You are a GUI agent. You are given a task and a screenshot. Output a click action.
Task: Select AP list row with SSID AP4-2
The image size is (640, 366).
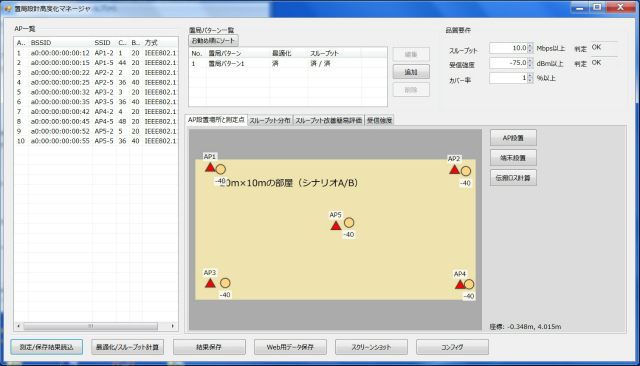(96, 112)
